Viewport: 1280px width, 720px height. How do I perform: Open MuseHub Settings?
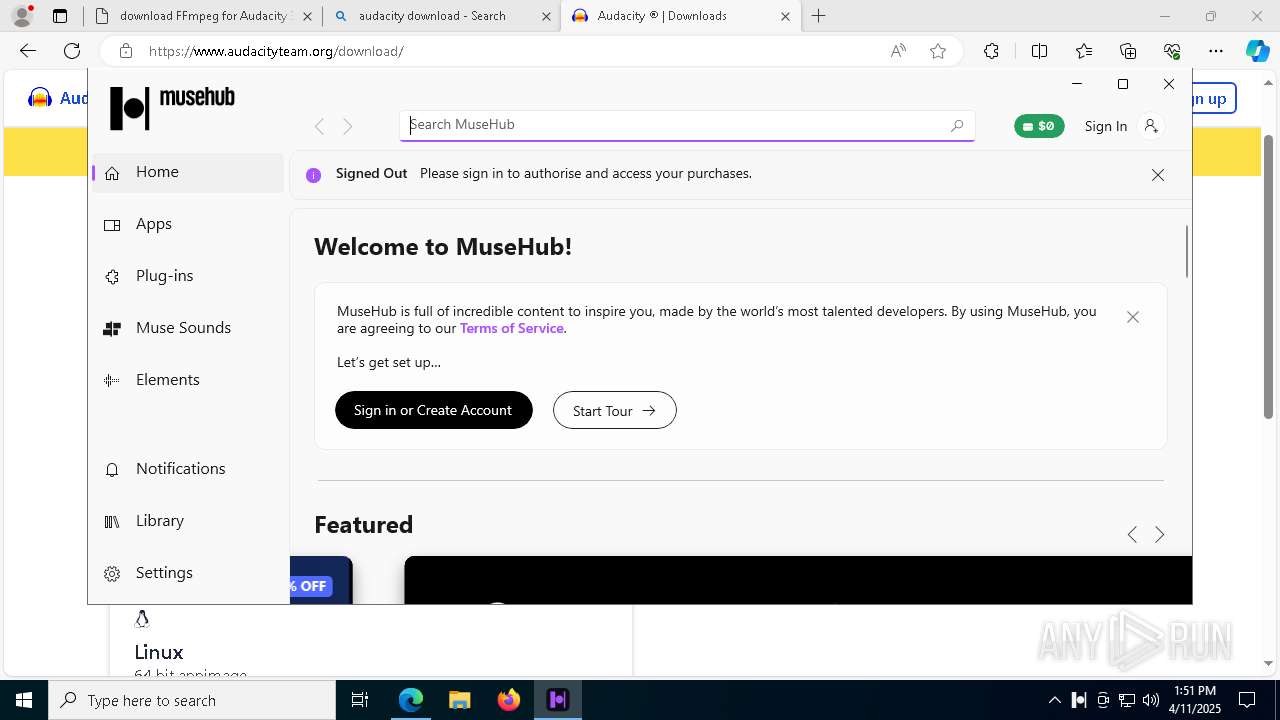[x=188, y=573]
